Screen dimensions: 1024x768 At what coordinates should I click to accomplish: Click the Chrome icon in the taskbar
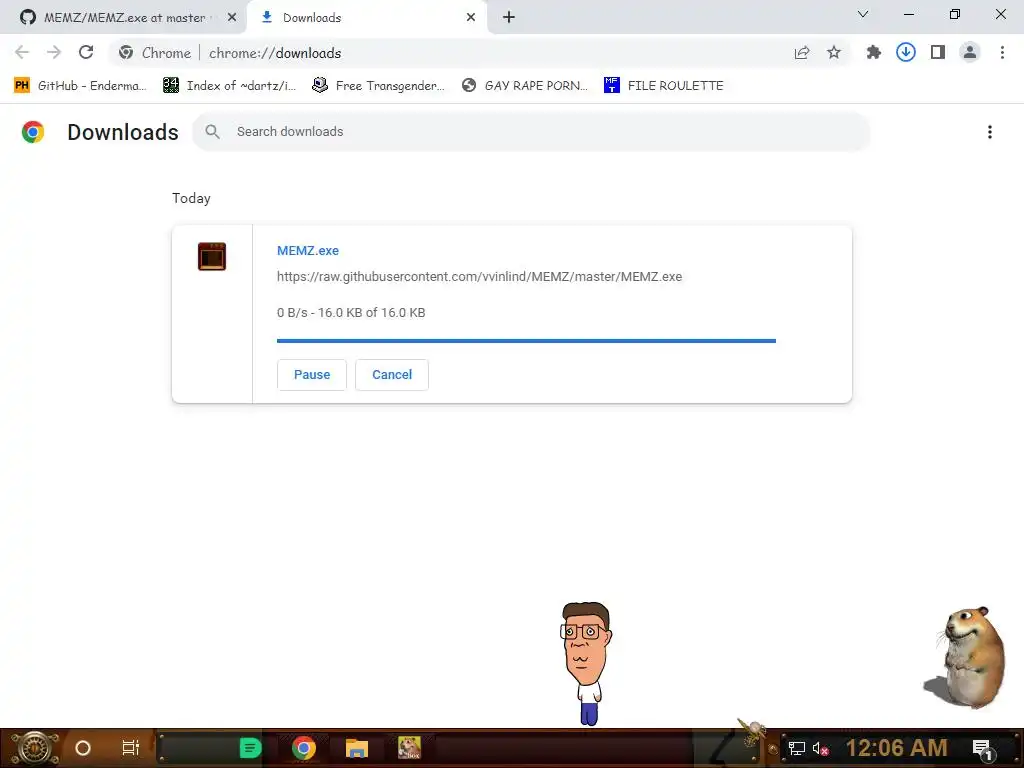(304, 748)
